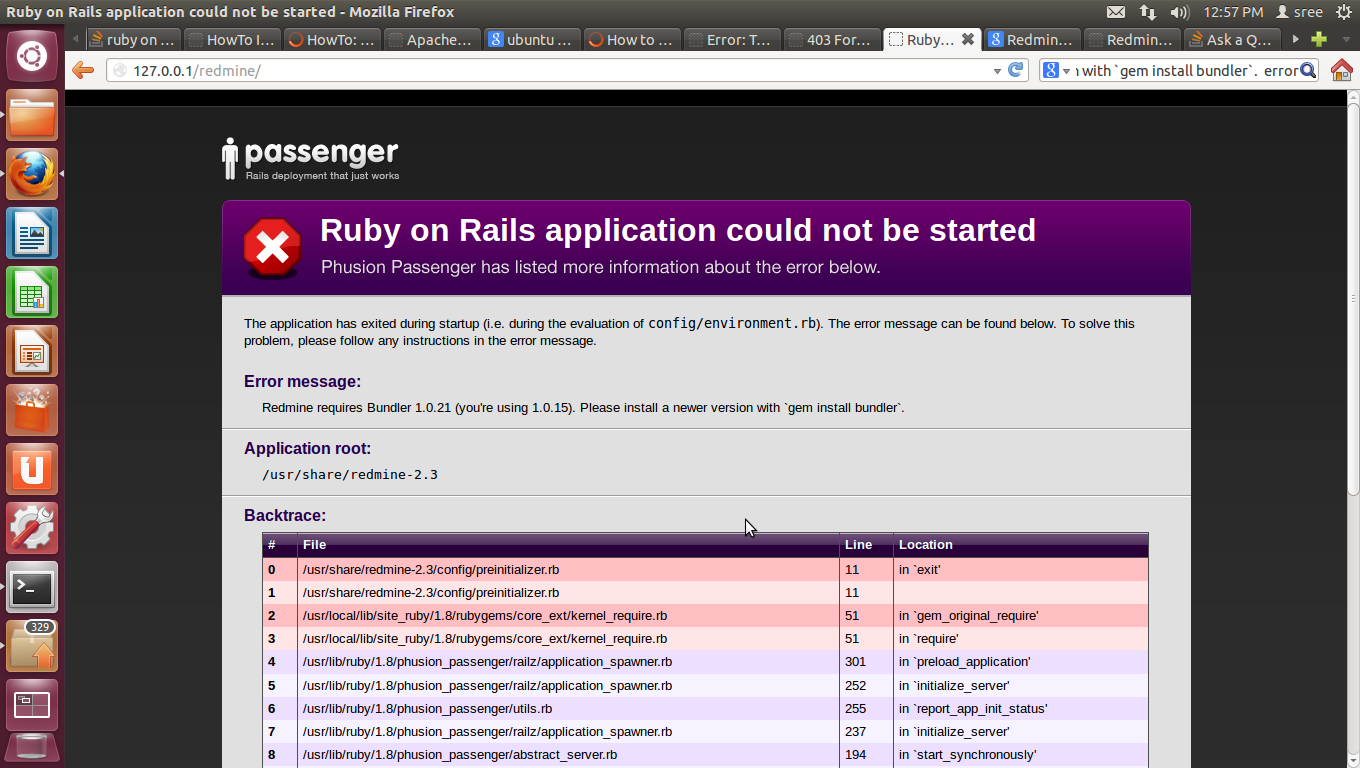The width and height of the screenshot is (1360, 768).
Task: Open the power gear session menu
Action: click(1343, 12)
